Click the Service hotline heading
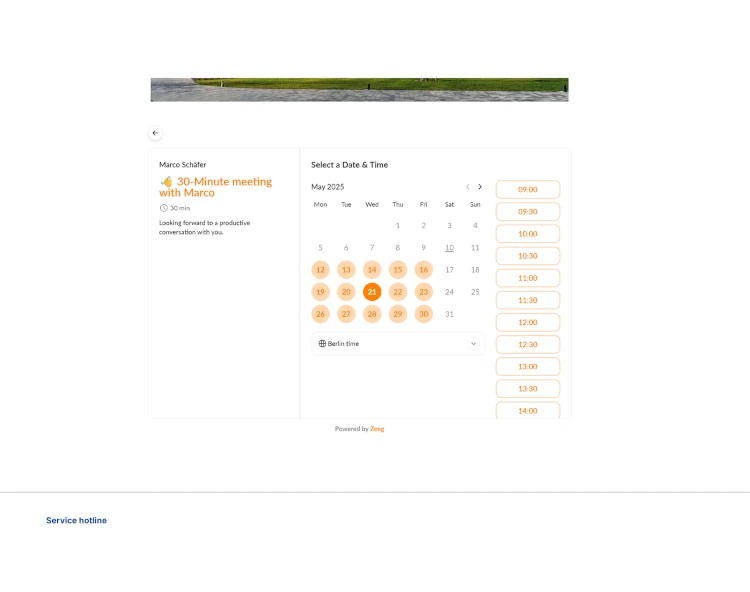This screenshot has height=592, width=750. click(77, 520)
